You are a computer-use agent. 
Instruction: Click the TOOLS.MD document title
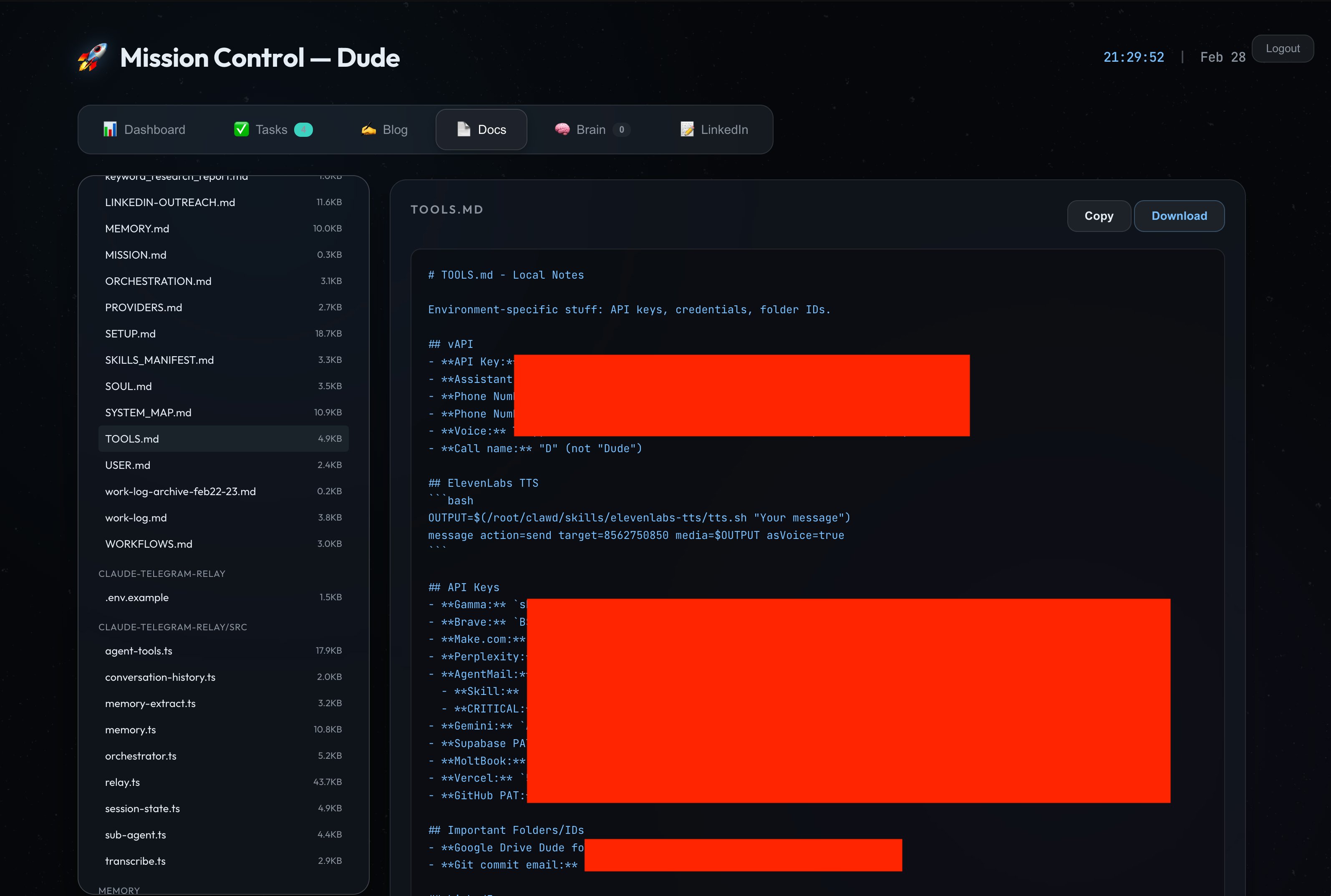coord(447,210)
